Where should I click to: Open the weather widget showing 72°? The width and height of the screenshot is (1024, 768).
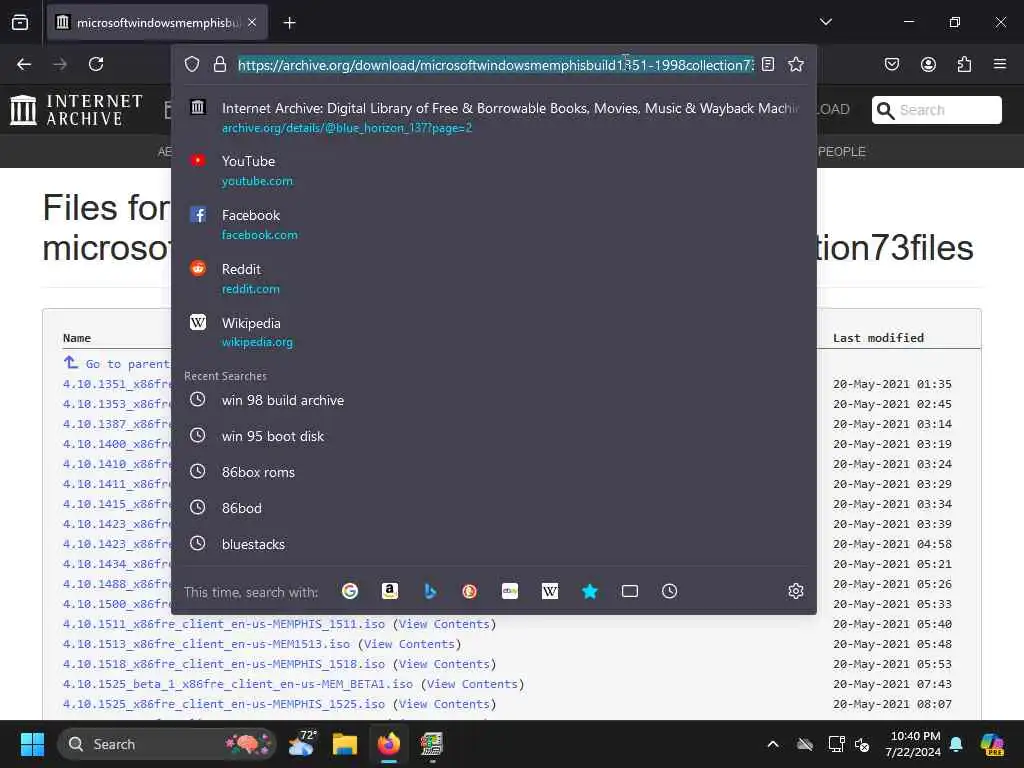[302, 744]
